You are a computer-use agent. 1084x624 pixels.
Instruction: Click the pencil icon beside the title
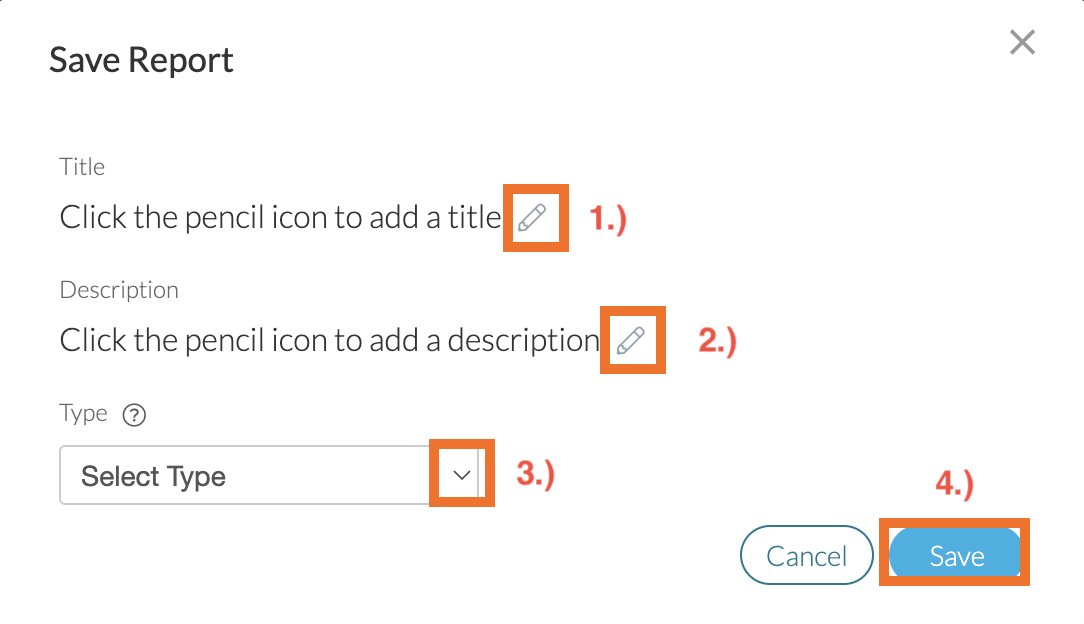[x=533, y=217]
